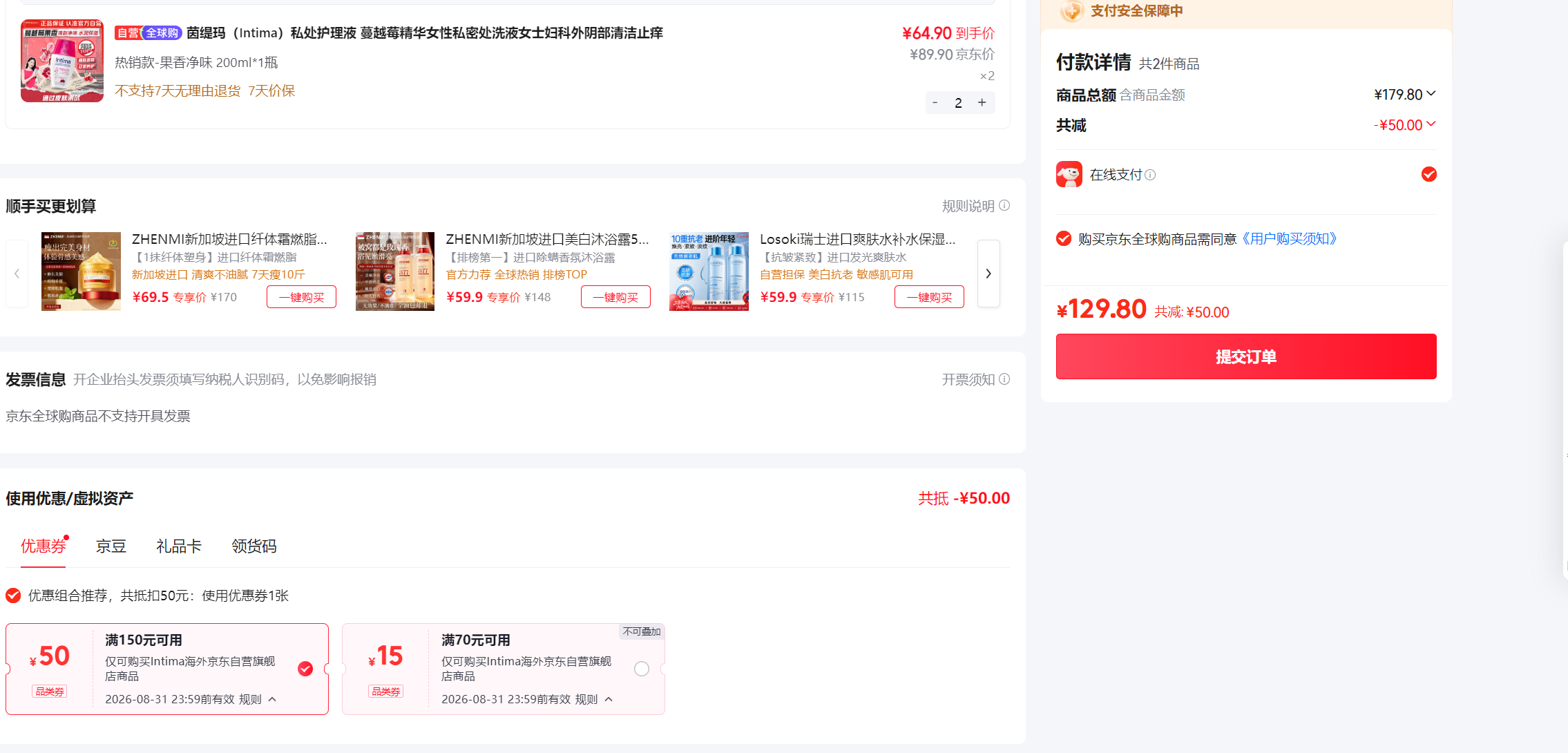Click 一键购买 for Losoki toner

click(x=929, y=297)
